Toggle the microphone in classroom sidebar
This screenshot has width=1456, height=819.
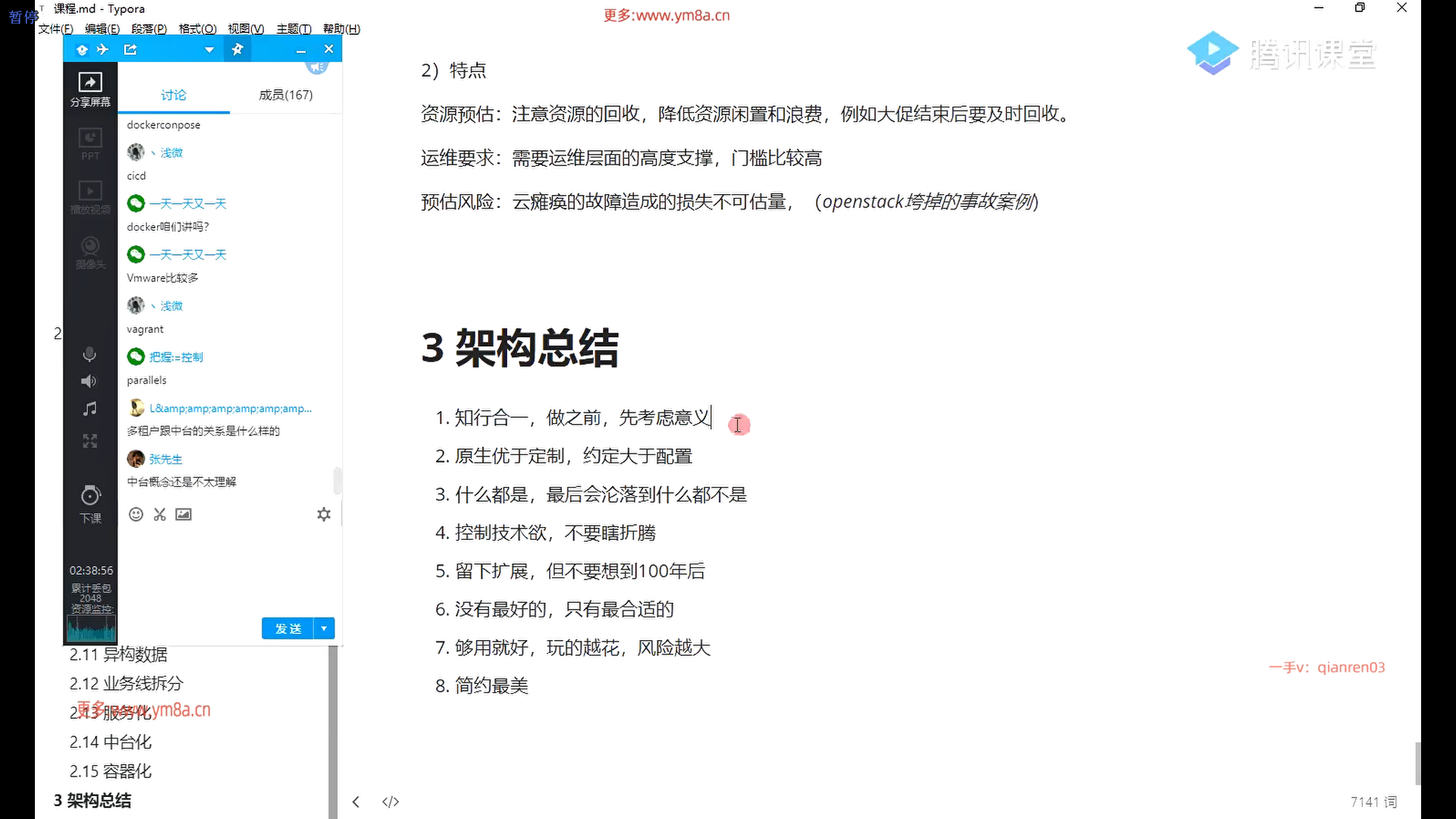[x=89, y=354]
